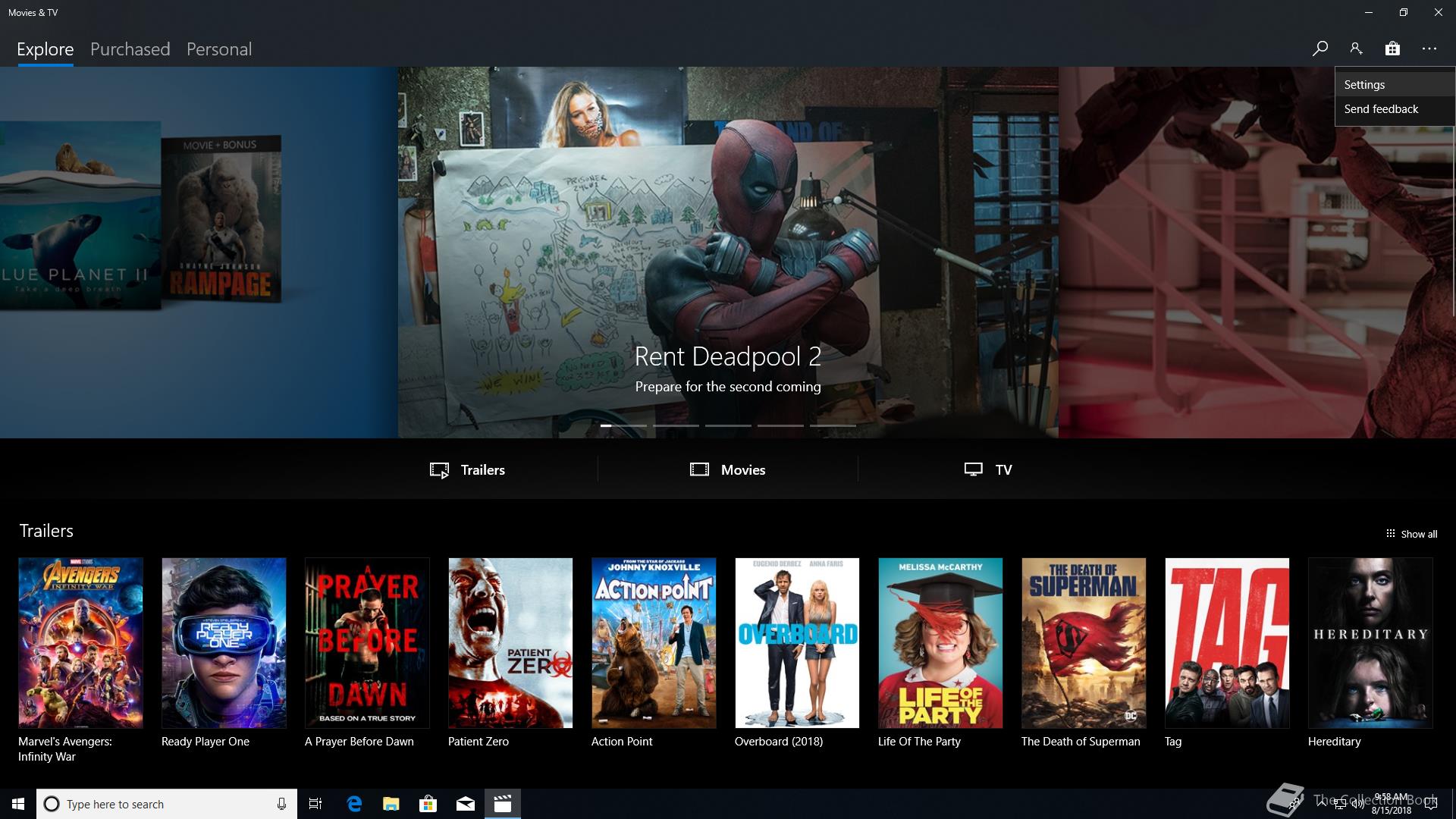Viewport: 1456px width, 819px height.
Task: Open the Windows Start button
Action: tap(18, 804)
